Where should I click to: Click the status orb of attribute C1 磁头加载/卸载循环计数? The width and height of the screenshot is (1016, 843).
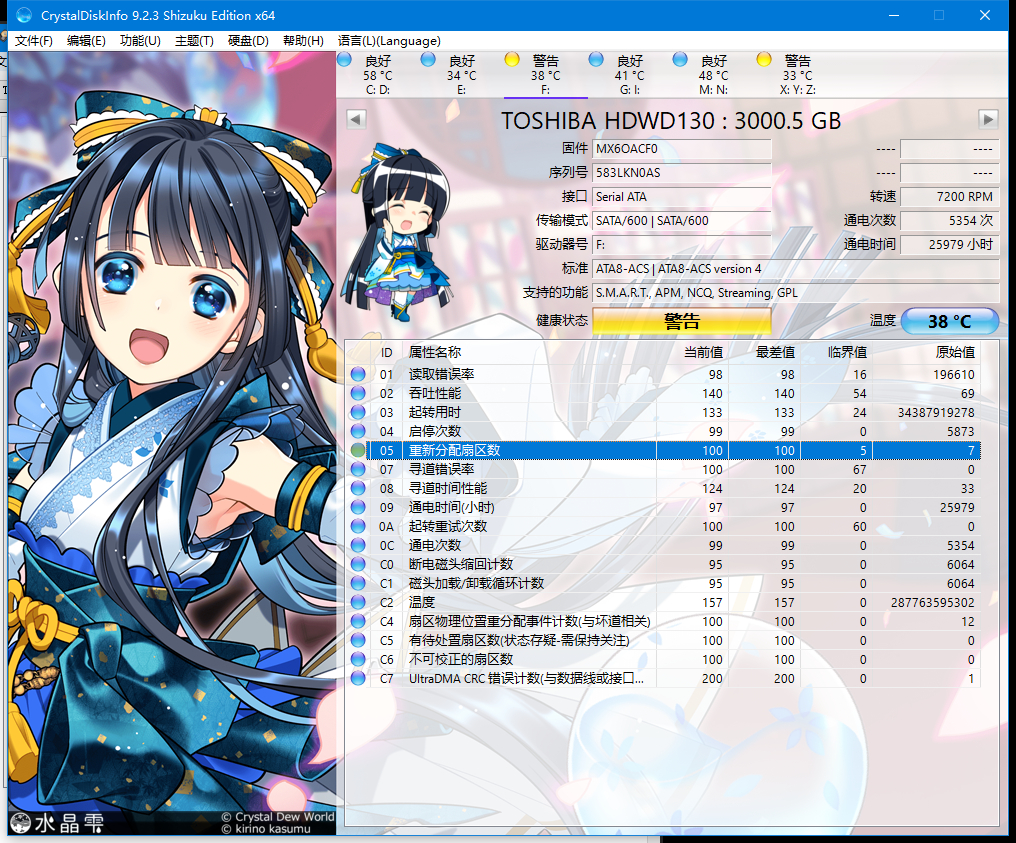(358, 583)
